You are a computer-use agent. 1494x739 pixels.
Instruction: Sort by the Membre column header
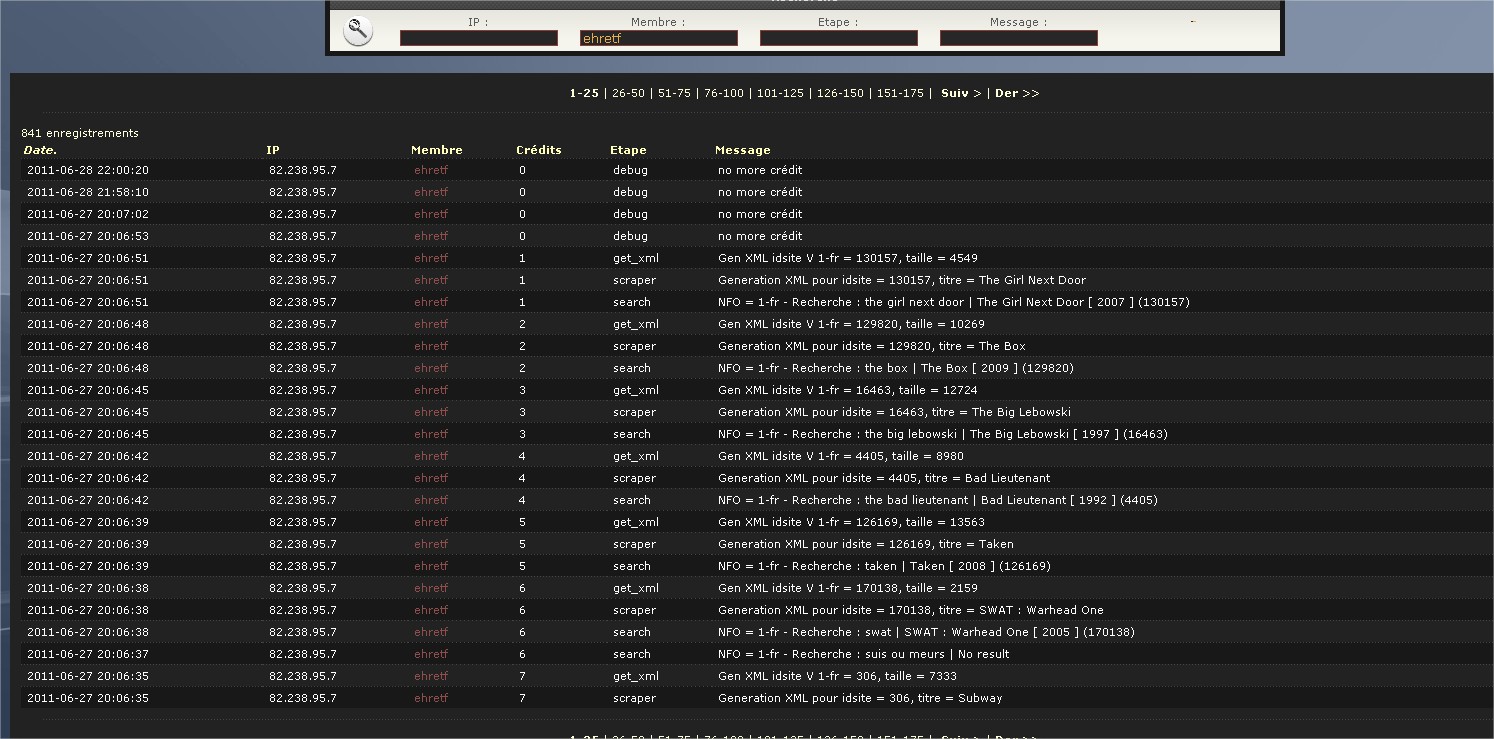[437, 150]
